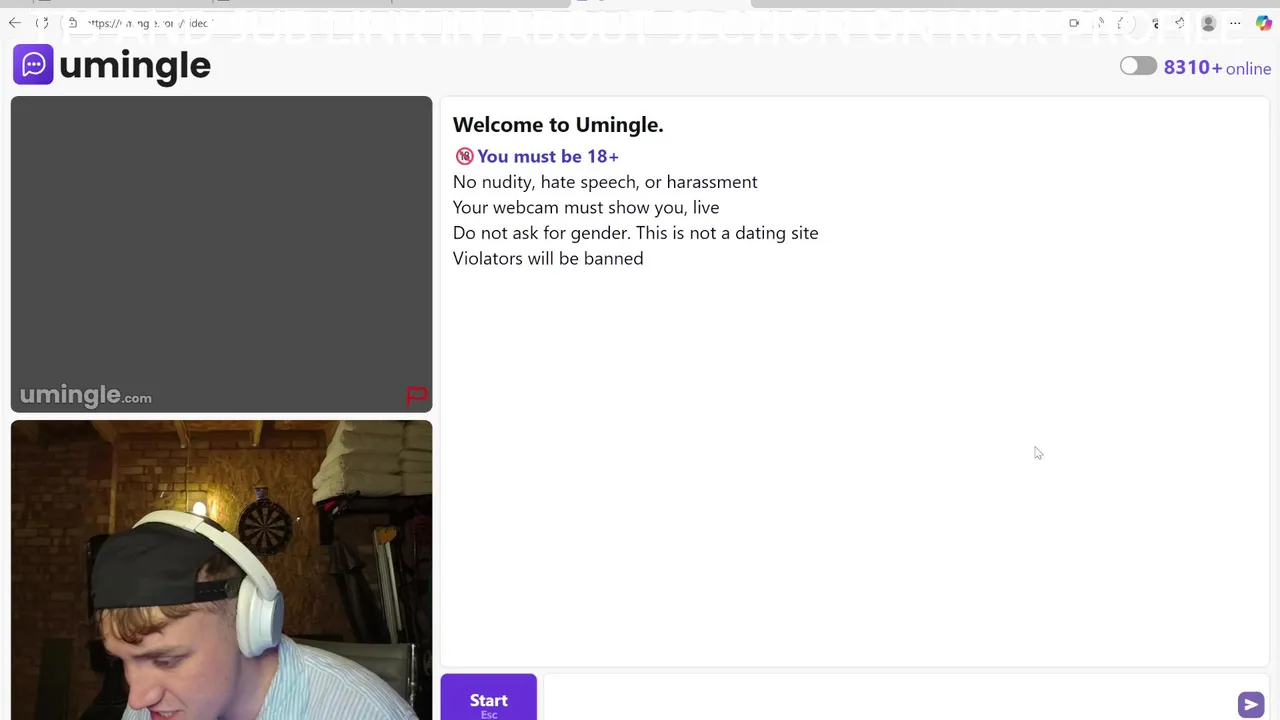Click 'Your webcam must show you, live' line
This screenshot has width=1280, height=720.
[x=586, y=207]
